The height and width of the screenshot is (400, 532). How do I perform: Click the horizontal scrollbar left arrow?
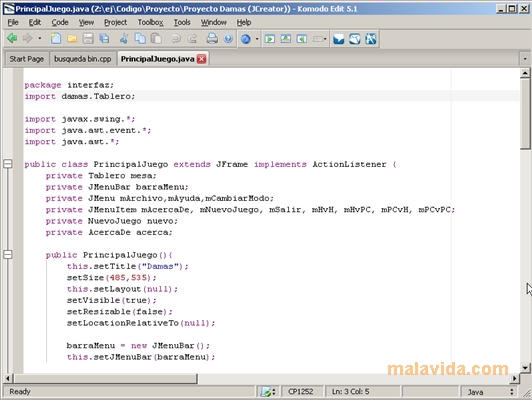tap(8, 378)
